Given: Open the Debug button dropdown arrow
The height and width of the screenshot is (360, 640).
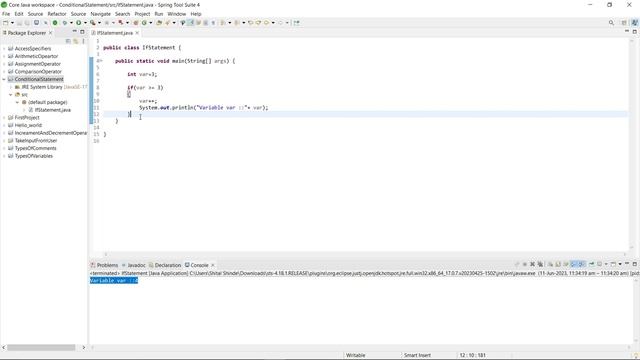Looking at the screenshot, I should pos(71,23).
